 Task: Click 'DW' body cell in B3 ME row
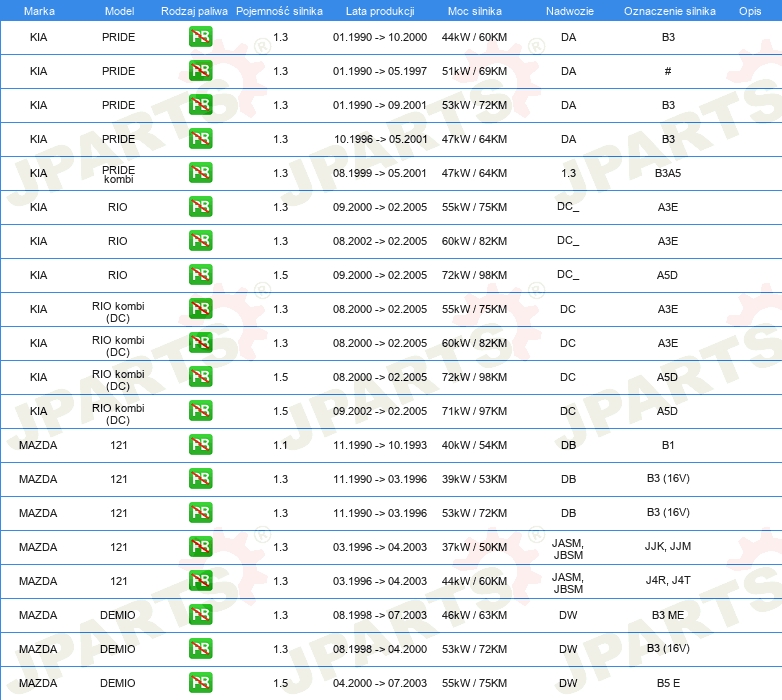click(568, 615)
